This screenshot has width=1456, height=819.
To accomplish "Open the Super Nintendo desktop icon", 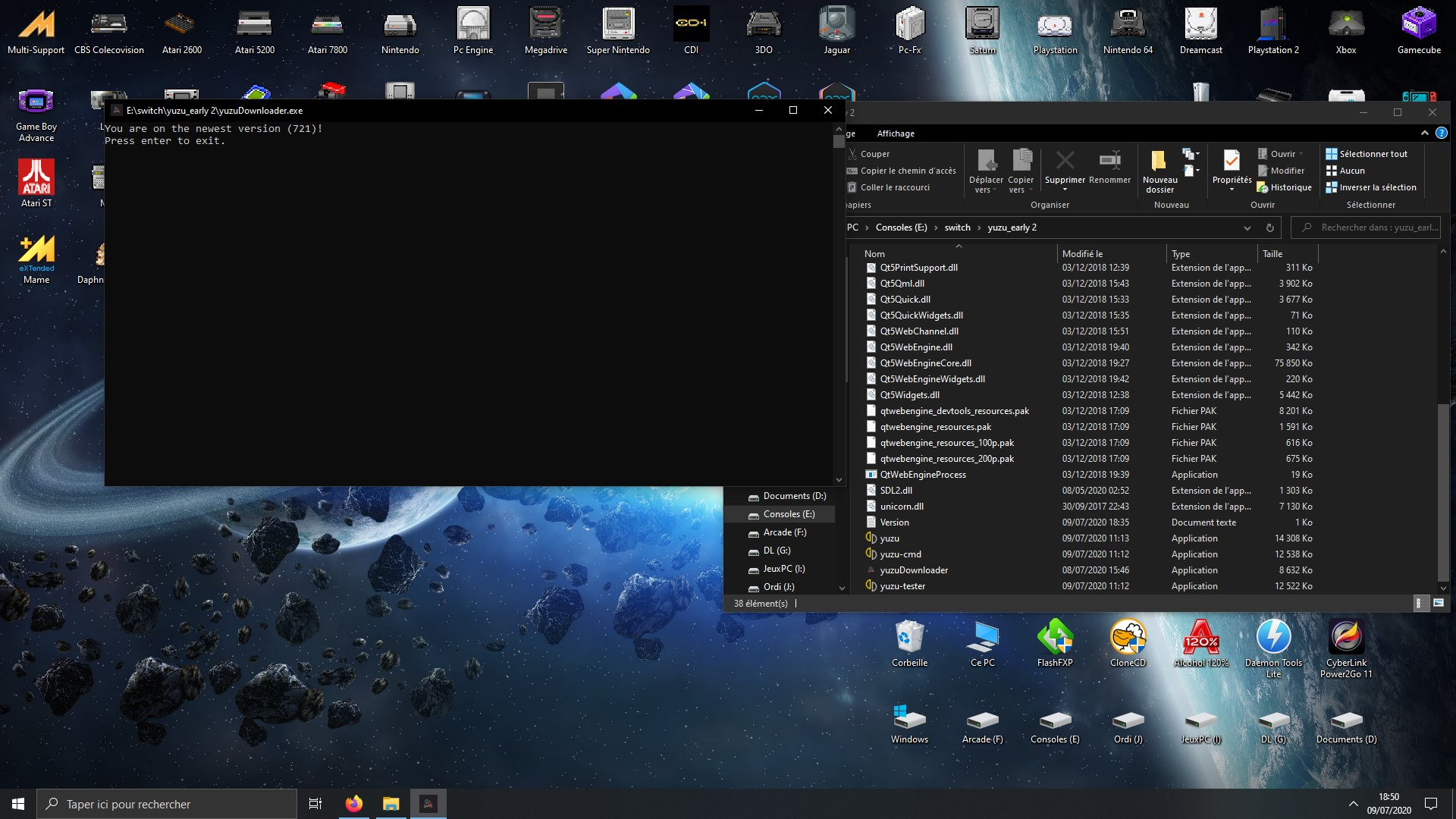I will coord(618,30).
